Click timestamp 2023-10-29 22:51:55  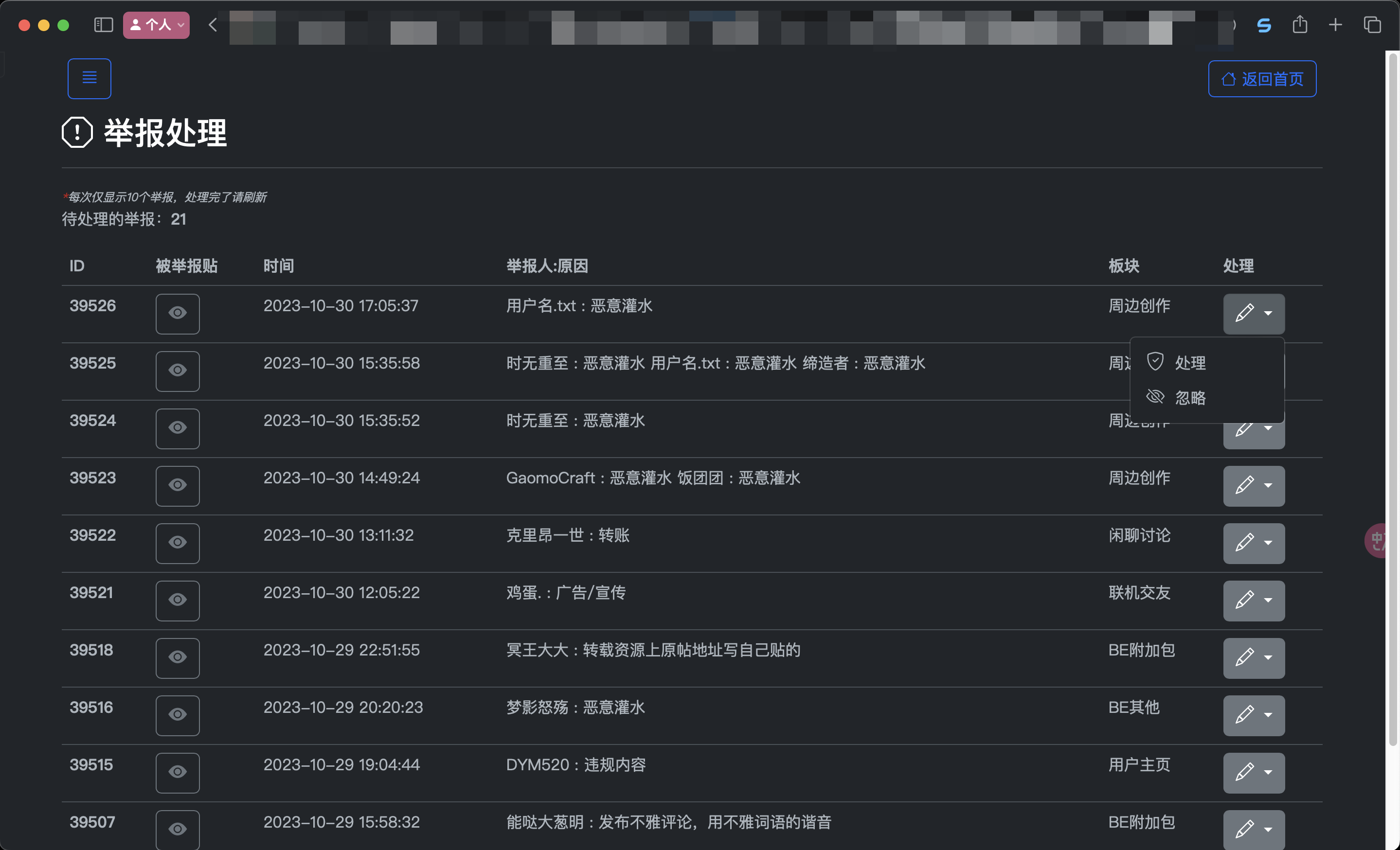click(341, 650)
